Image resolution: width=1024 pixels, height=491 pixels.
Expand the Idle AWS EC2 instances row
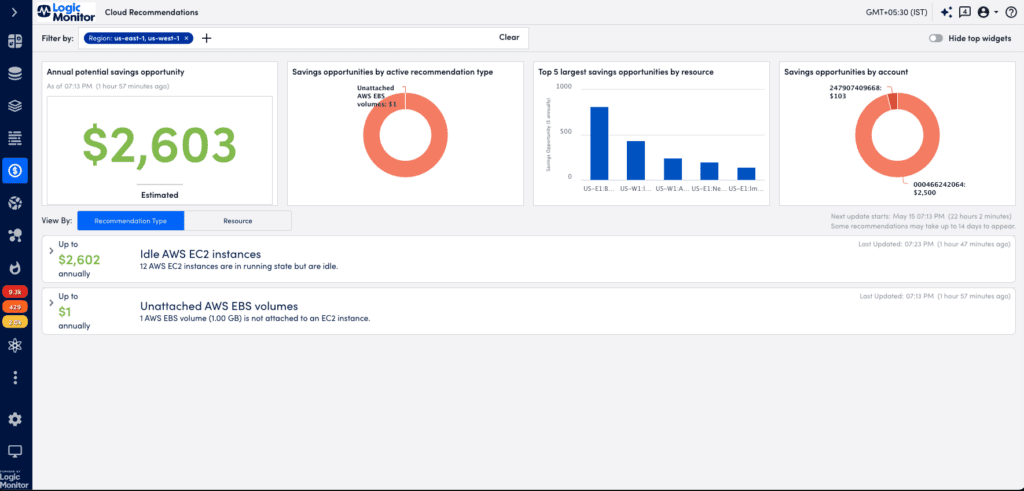tap(51, 251)
